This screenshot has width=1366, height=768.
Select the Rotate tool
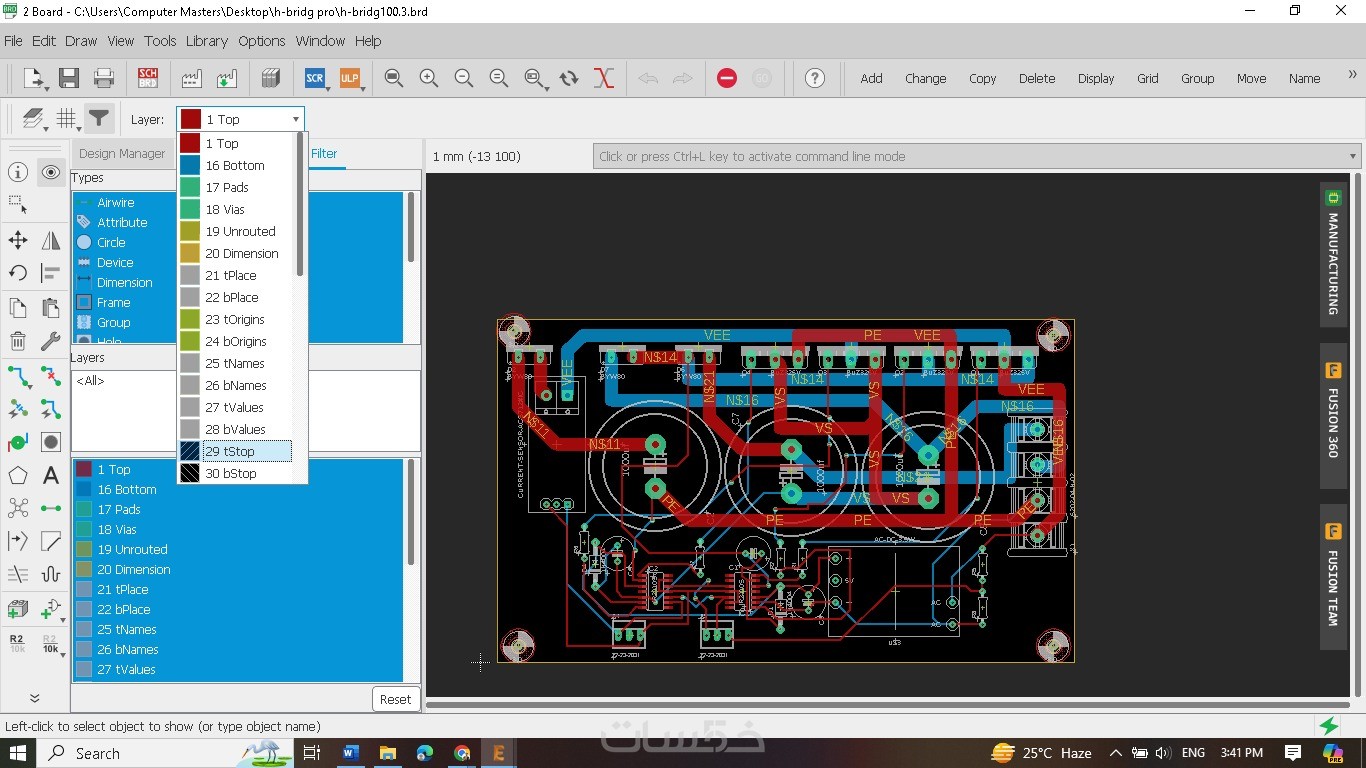(18, 273)
